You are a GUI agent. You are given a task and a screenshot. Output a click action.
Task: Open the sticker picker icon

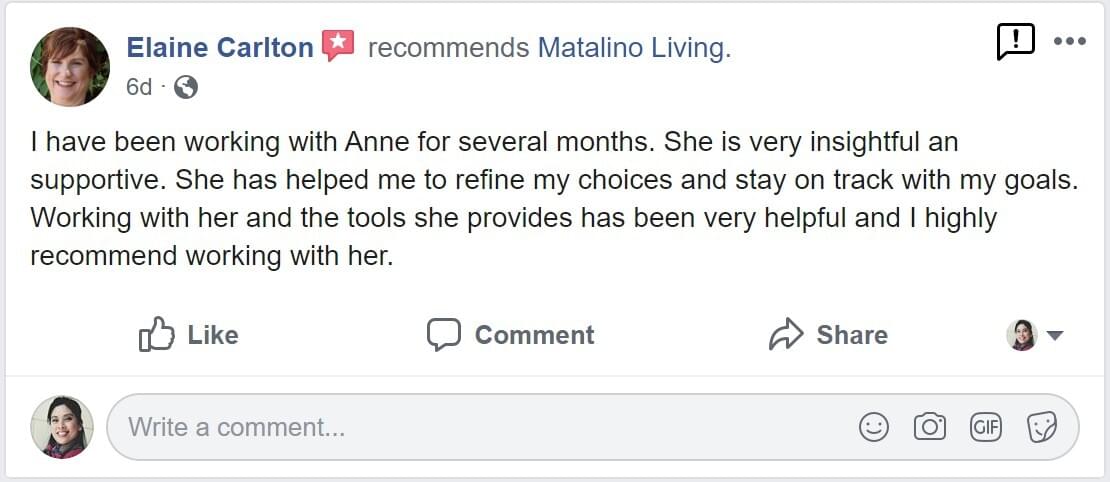[x=1042, y=427]
